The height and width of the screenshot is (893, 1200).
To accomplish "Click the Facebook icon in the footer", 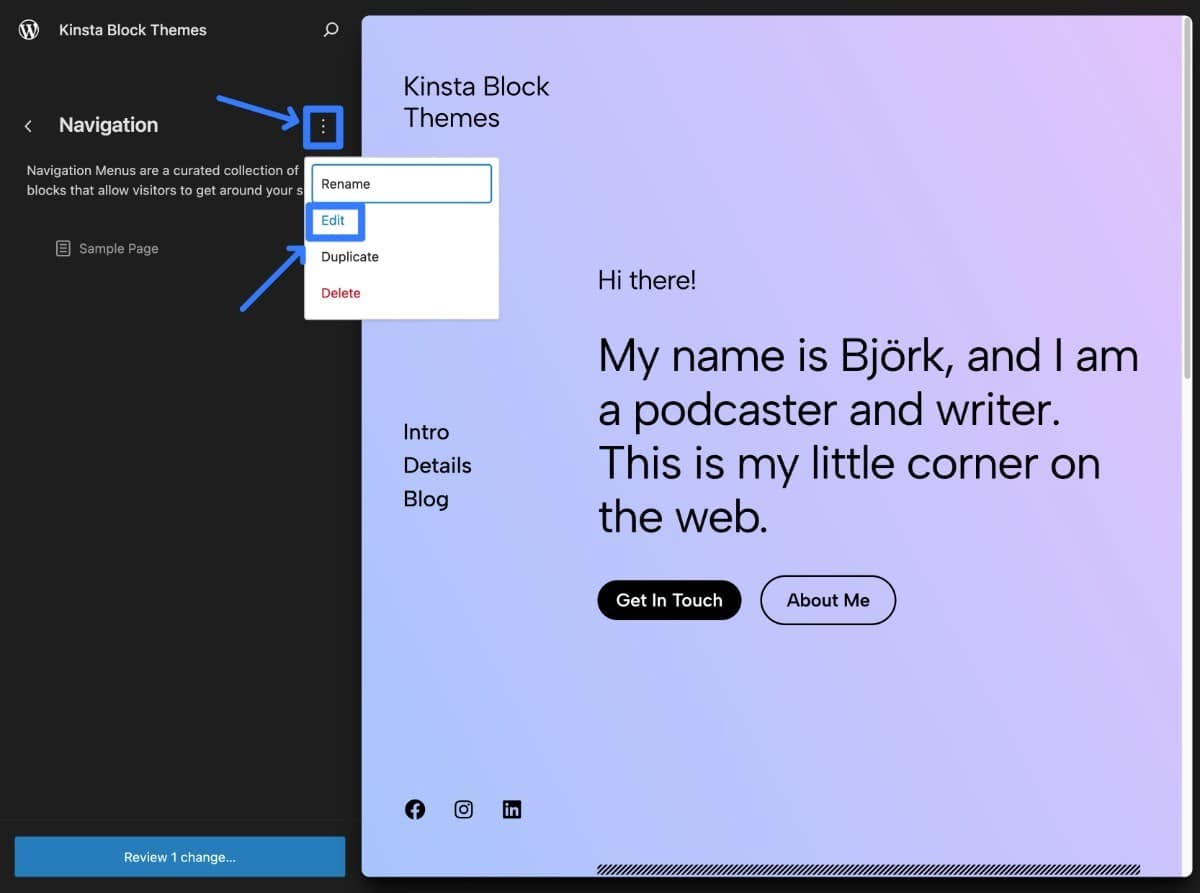I will coord(415,809).
